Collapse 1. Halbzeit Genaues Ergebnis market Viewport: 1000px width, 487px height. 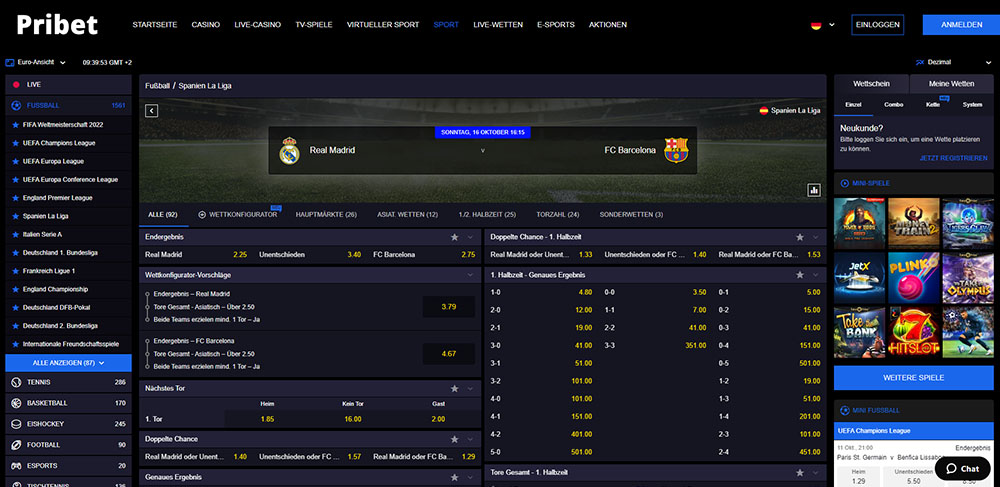816,275
